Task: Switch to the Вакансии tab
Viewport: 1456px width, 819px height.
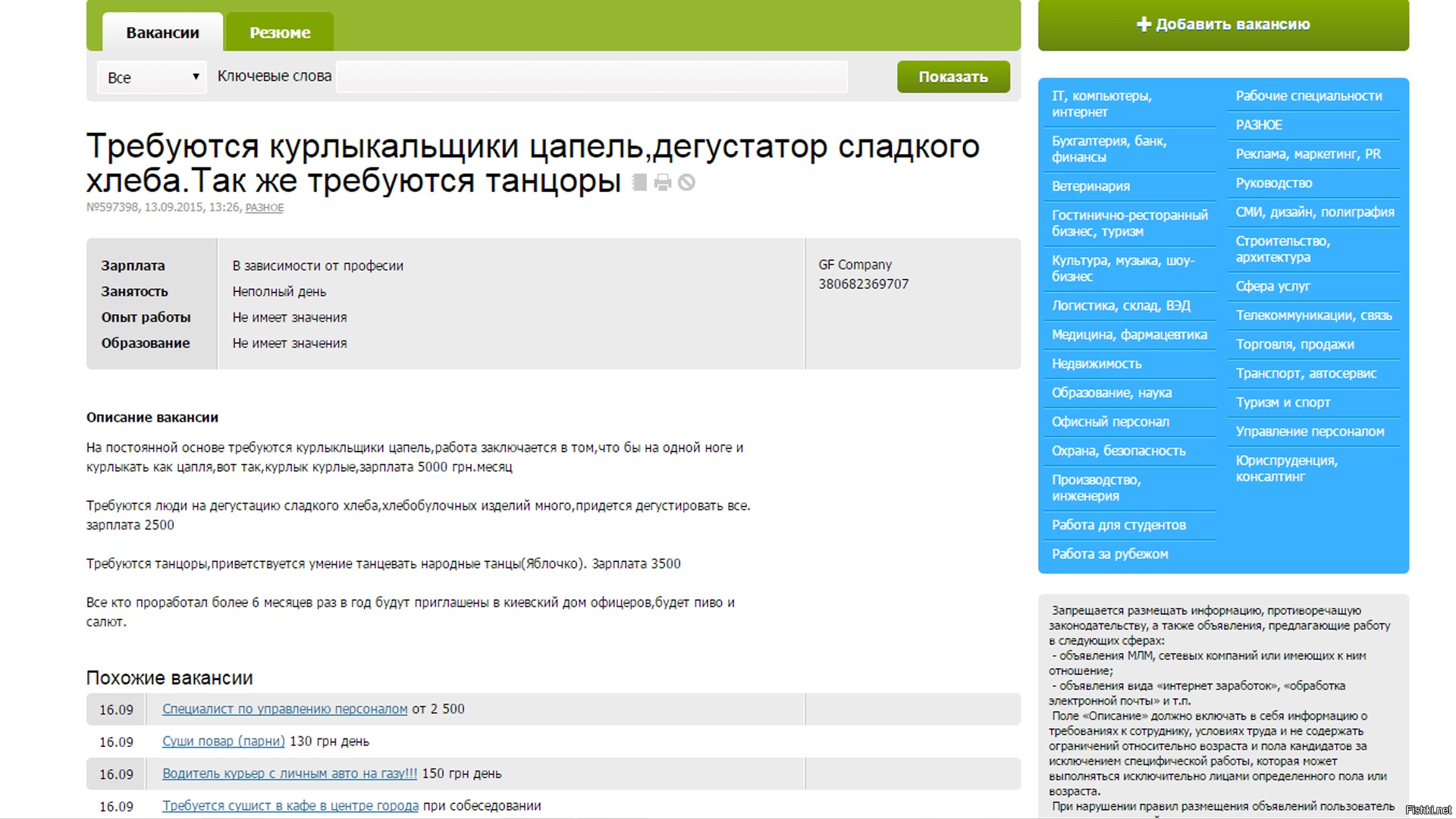Action: click(x=162, y=33)
